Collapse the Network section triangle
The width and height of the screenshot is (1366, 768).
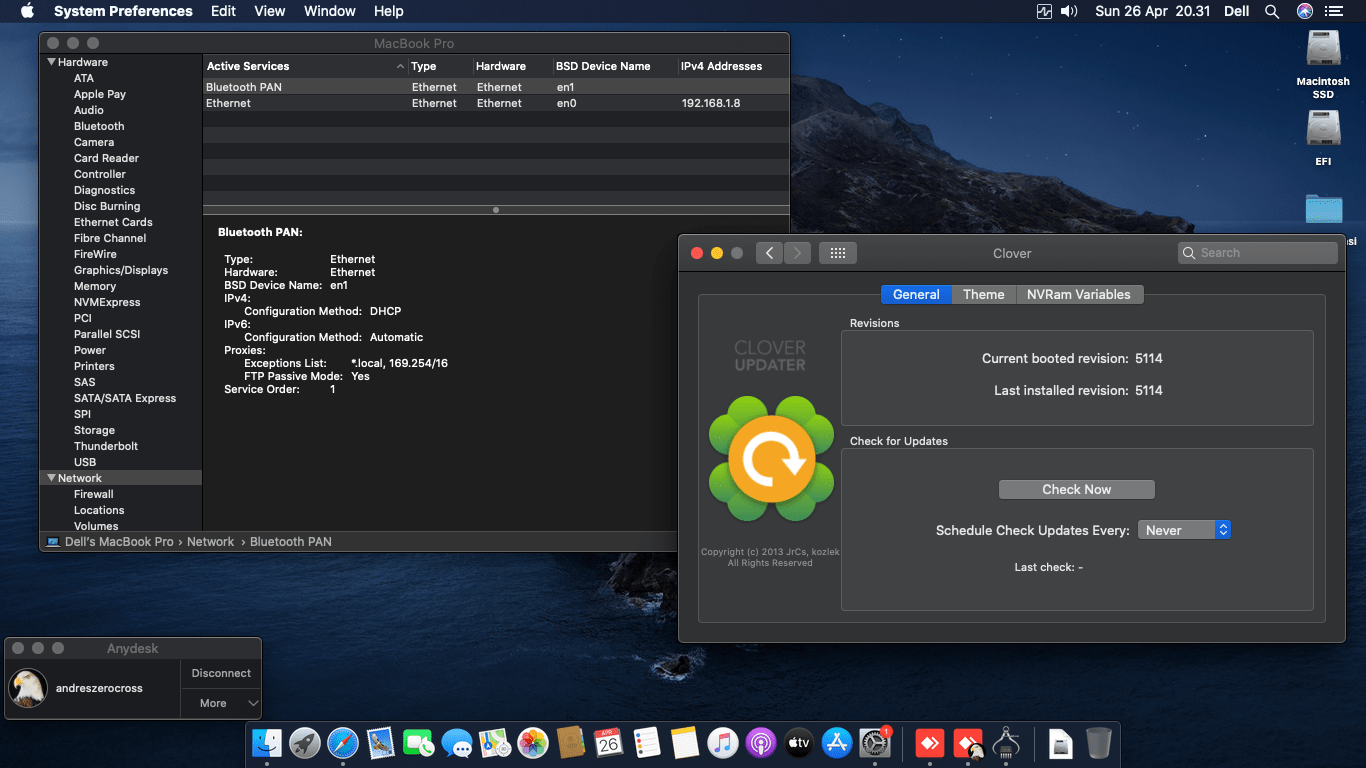(x=52, y=478)
